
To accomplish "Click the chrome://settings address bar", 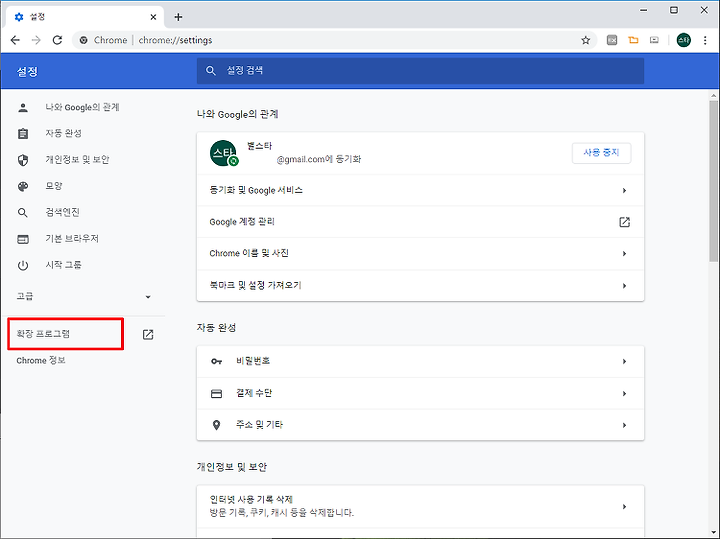I will 335,40.
